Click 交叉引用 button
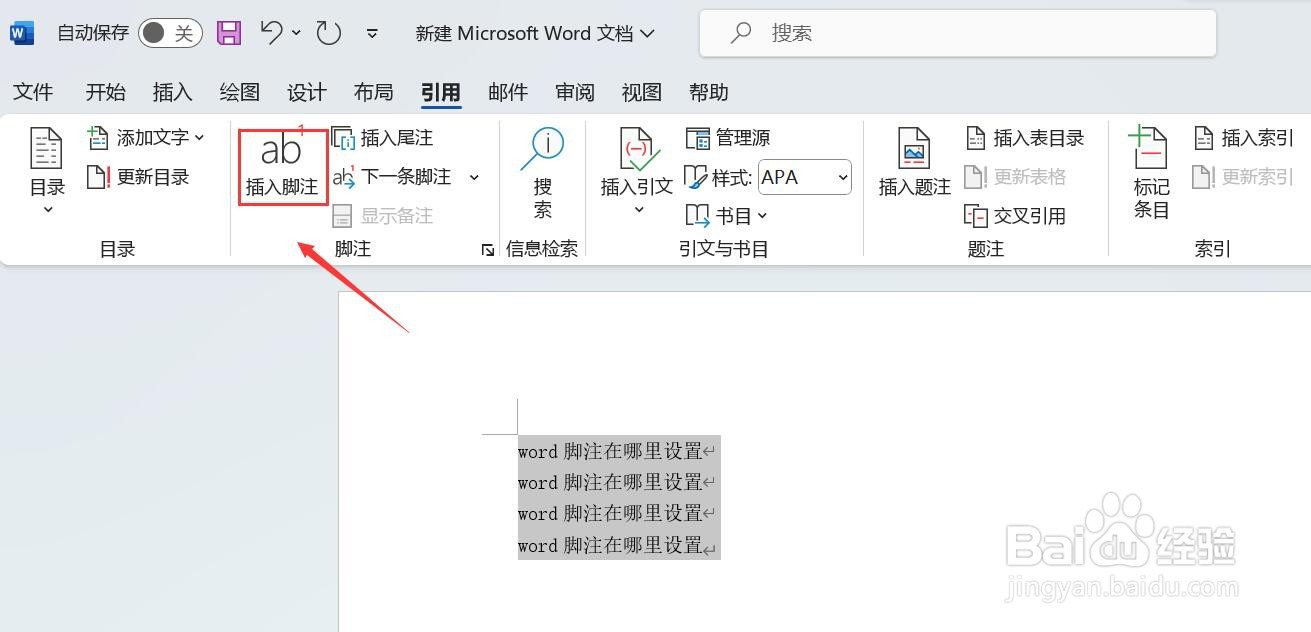The height and width of the screenshot is (632, 1311). [x=1015, y=216]
